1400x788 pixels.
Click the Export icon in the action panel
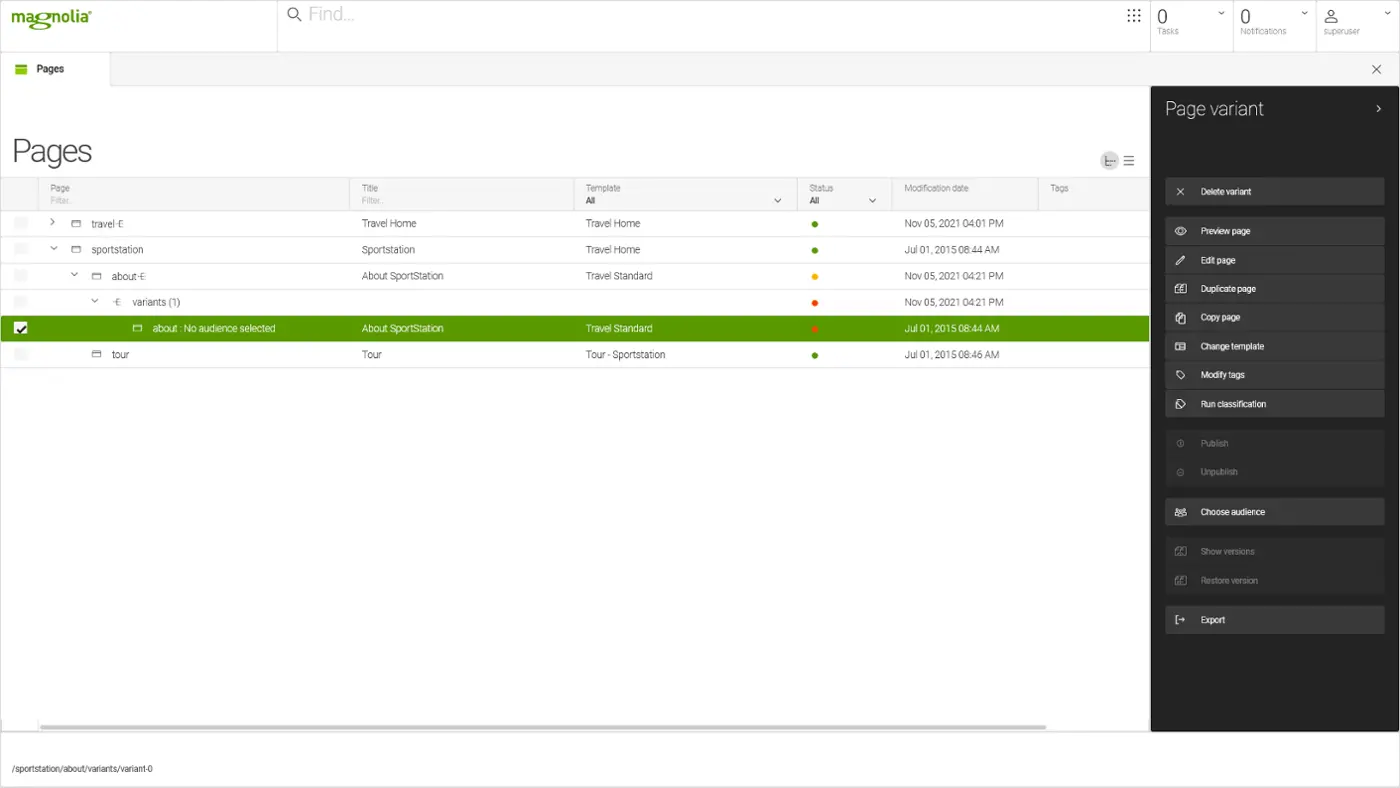[1180, 620]
